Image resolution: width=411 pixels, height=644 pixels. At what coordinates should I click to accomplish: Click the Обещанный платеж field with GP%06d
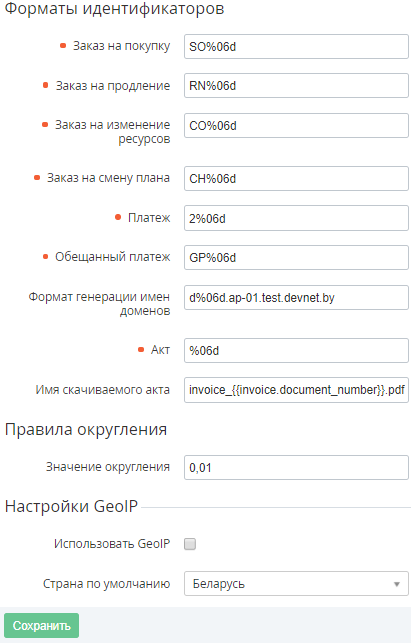(296, 258)
